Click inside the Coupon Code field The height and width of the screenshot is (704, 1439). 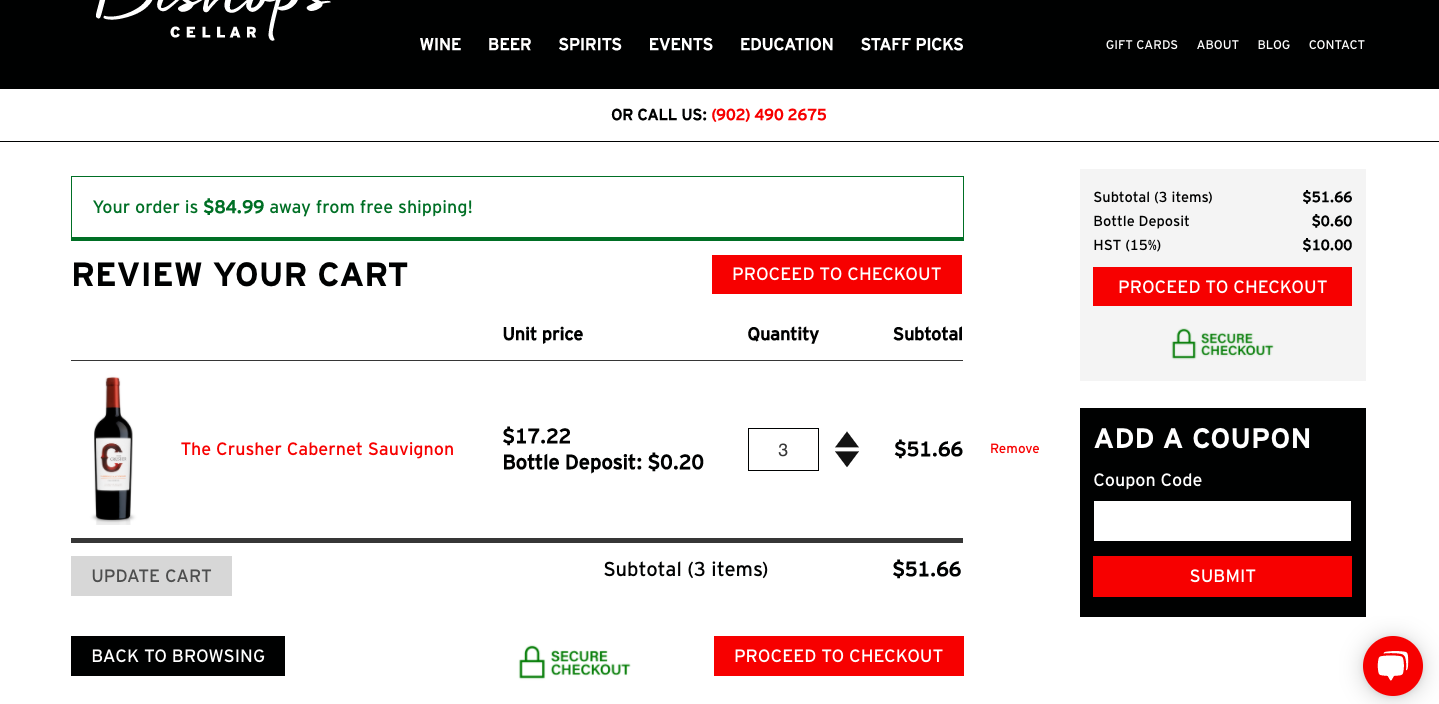1221,520
